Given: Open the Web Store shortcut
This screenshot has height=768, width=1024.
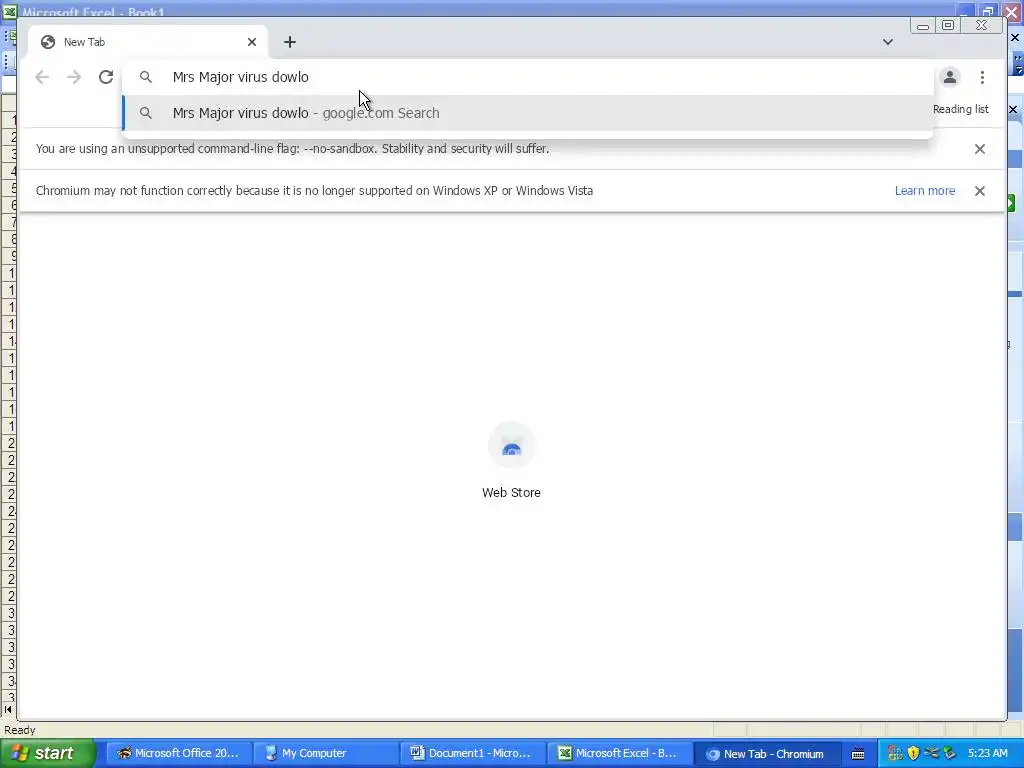Looking at the screenshot, I should point(511,460).
